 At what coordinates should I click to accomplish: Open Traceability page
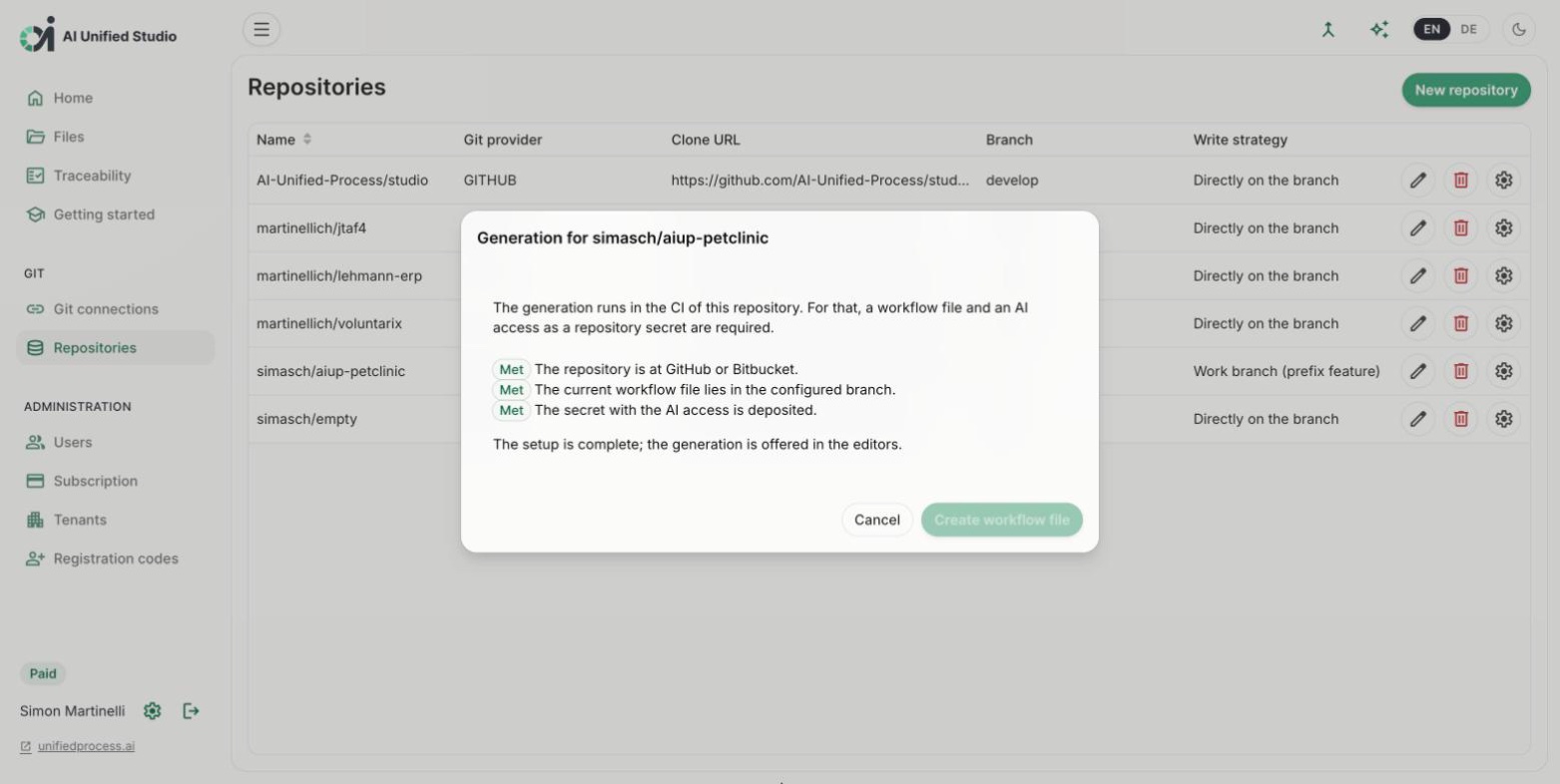click(x=115, y=176)
